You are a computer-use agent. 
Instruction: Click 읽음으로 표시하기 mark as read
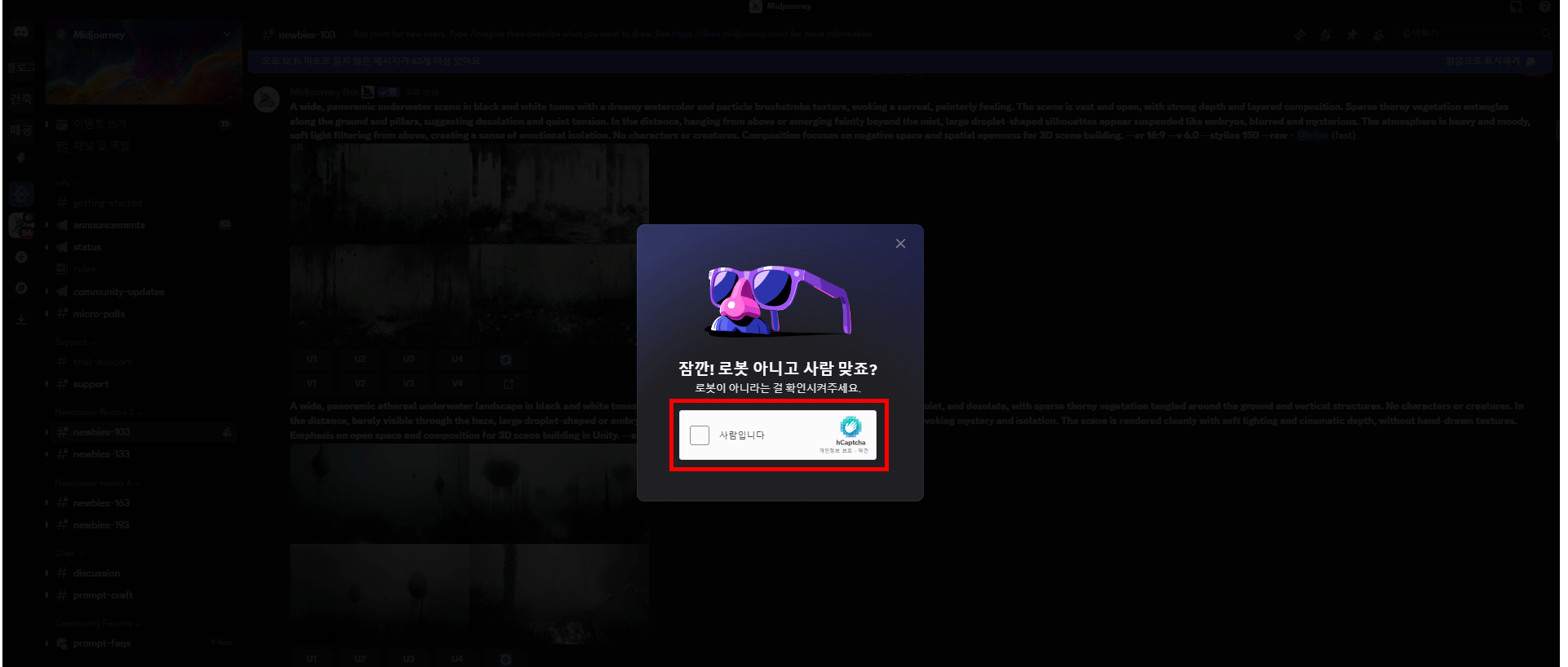[x=1490, y=61]
